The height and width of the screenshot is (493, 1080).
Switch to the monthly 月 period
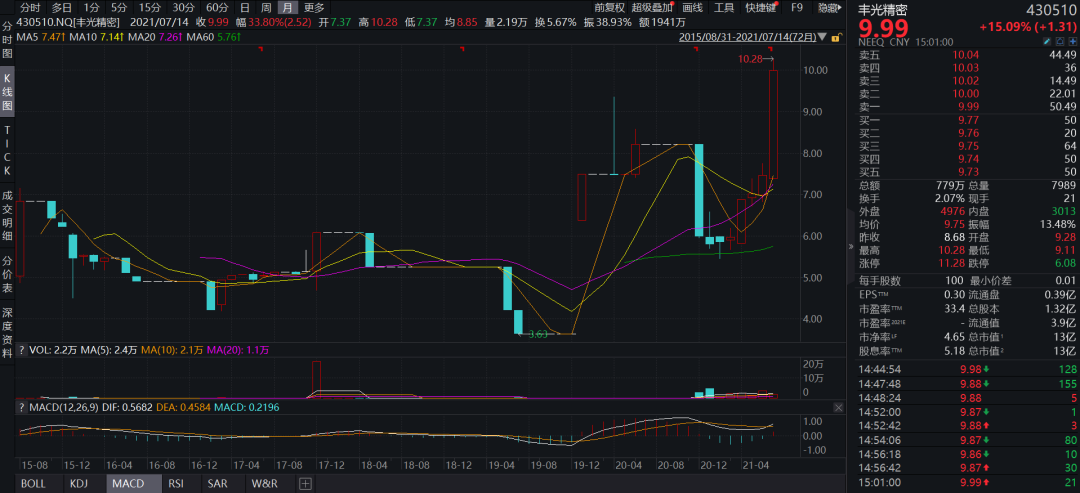(288, 7)
